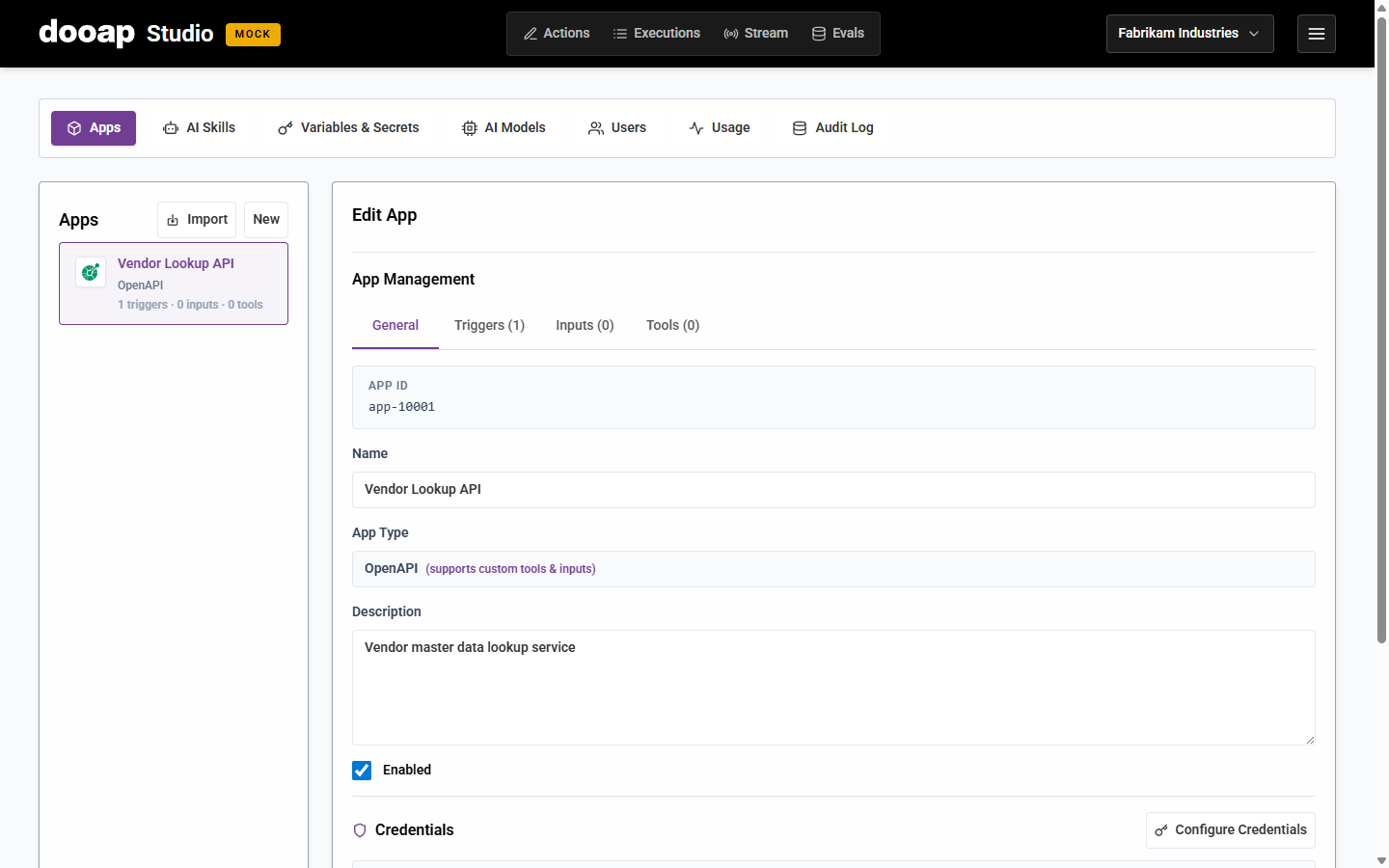Open the Executions navigation item
Image resolution: width=1389 pixels, height=868 pixels.
657,34
